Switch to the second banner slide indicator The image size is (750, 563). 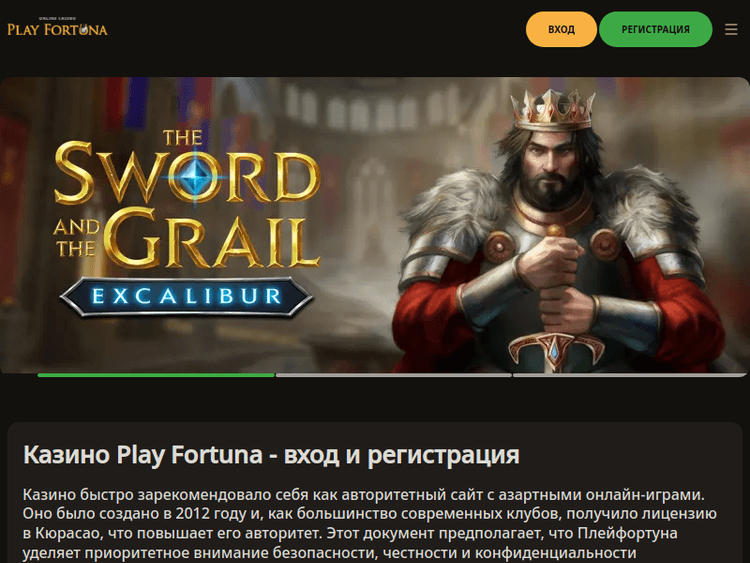point(394,375)
